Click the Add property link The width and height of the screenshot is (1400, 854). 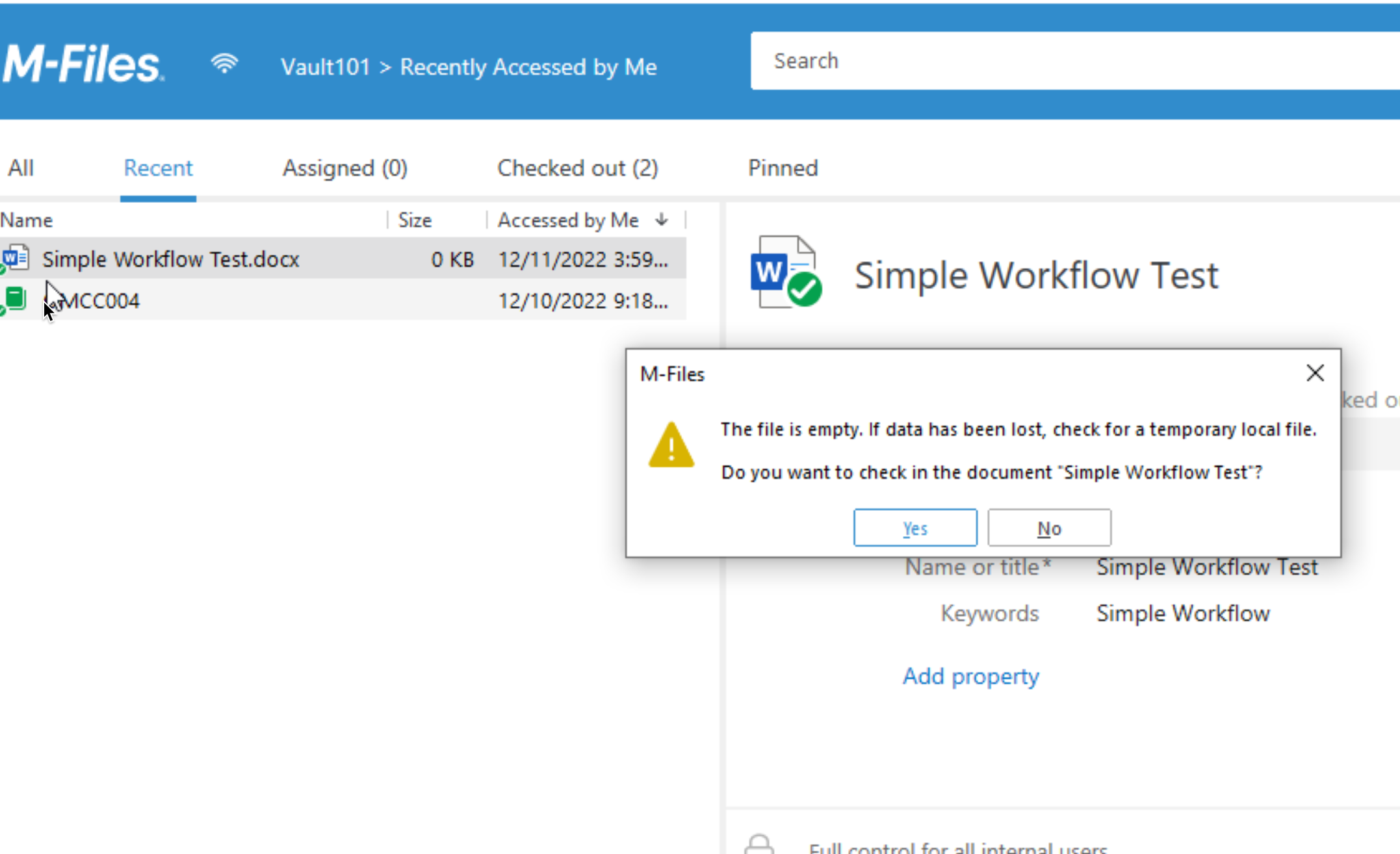(970, 676)
